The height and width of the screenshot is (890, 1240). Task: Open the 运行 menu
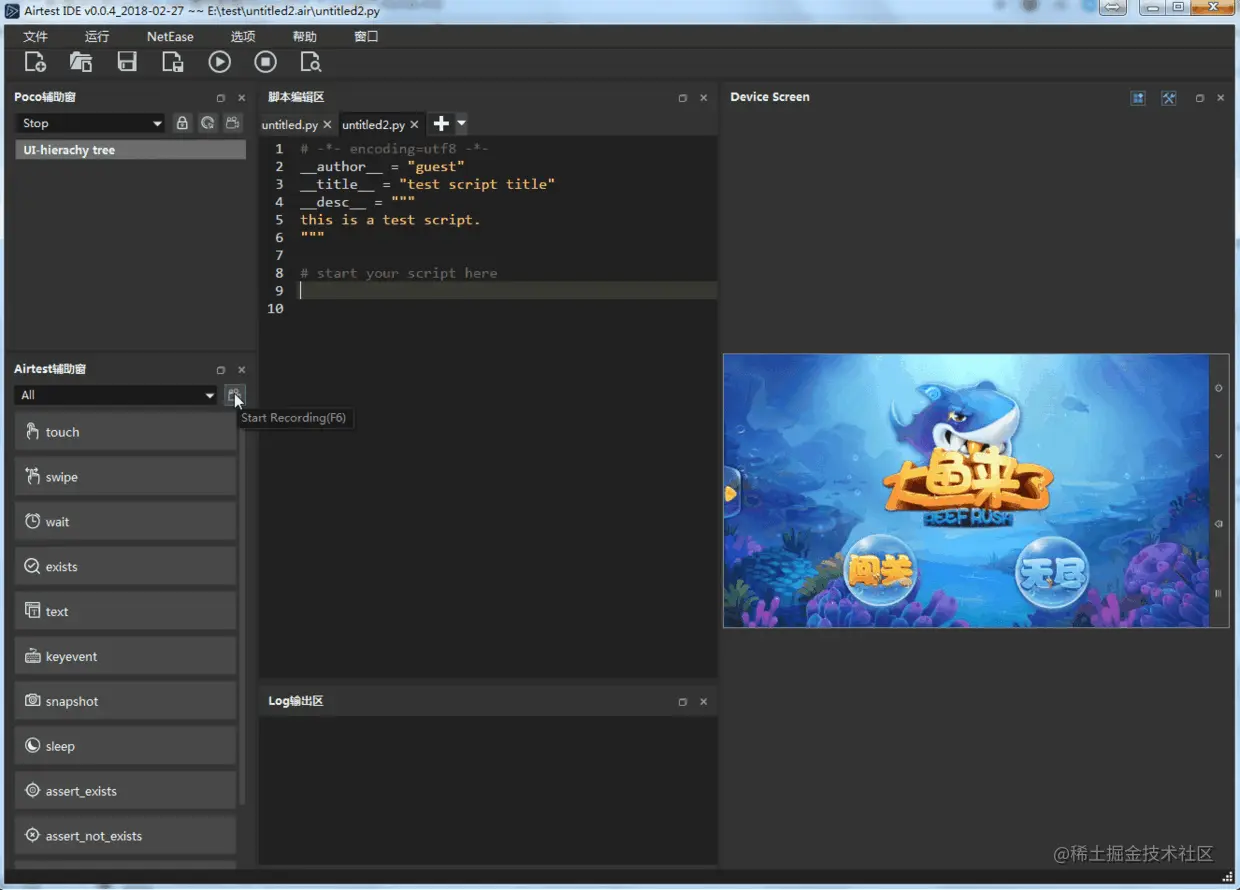(97, 36)
